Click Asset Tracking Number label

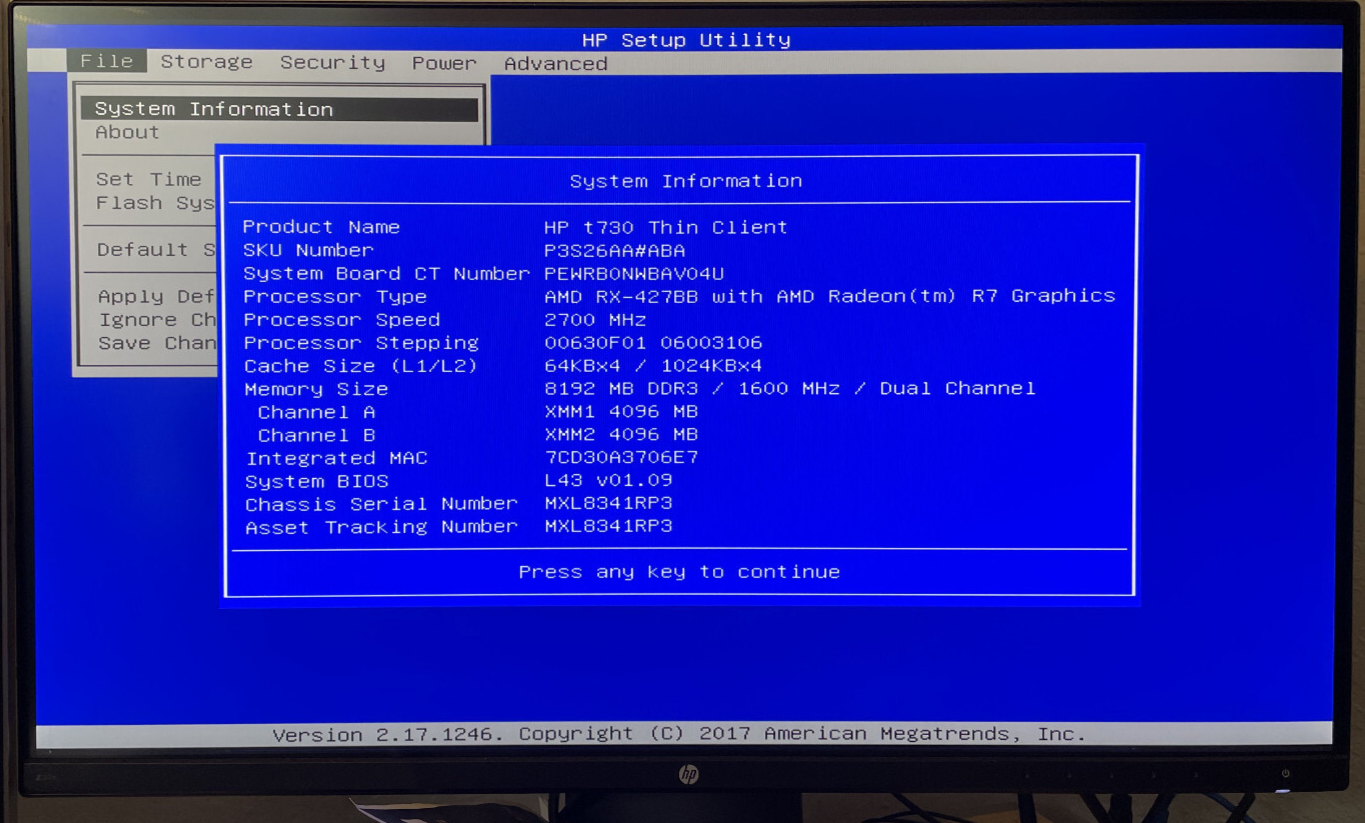click(381, 527)
